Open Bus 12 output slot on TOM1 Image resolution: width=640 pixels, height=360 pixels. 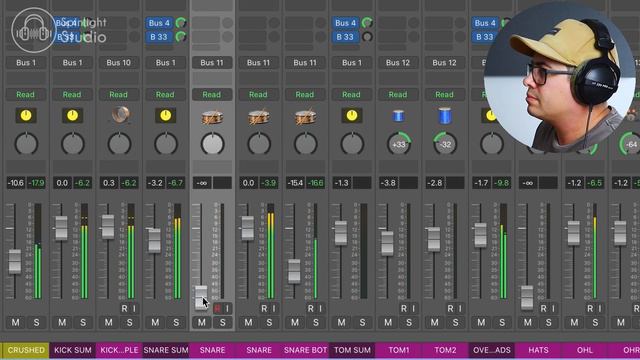(x=398, y=63)
